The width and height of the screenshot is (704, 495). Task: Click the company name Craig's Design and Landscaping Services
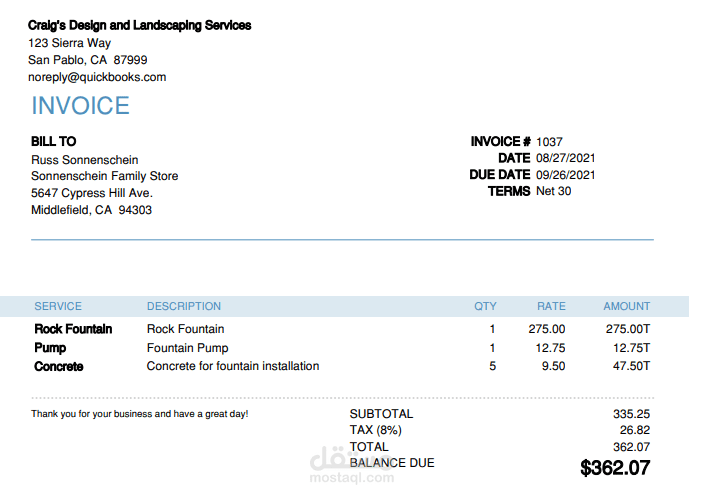click(140, 25)
